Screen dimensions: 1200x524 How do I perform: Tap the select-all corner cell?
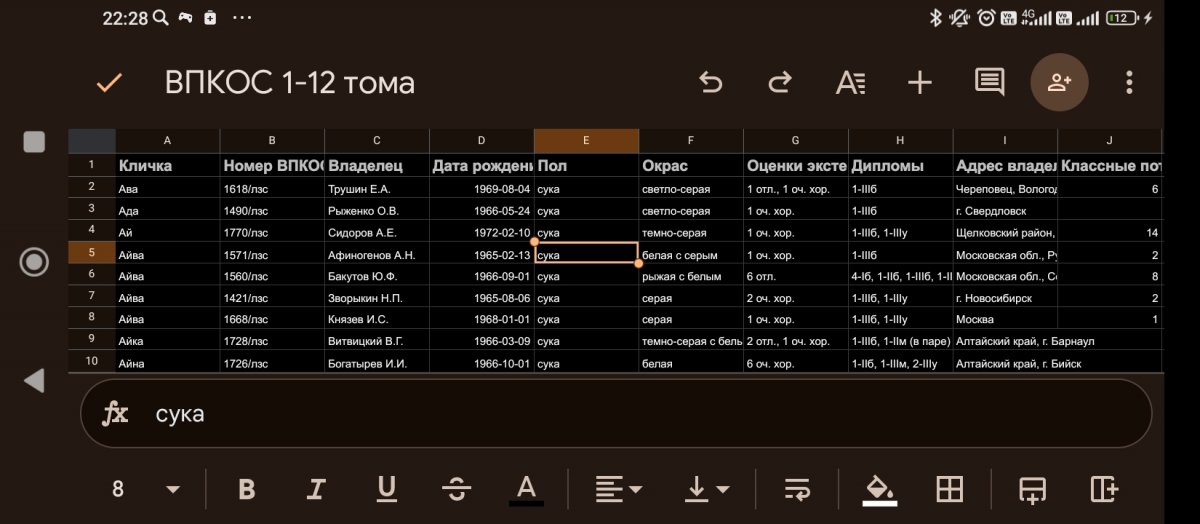coord(91,141)
